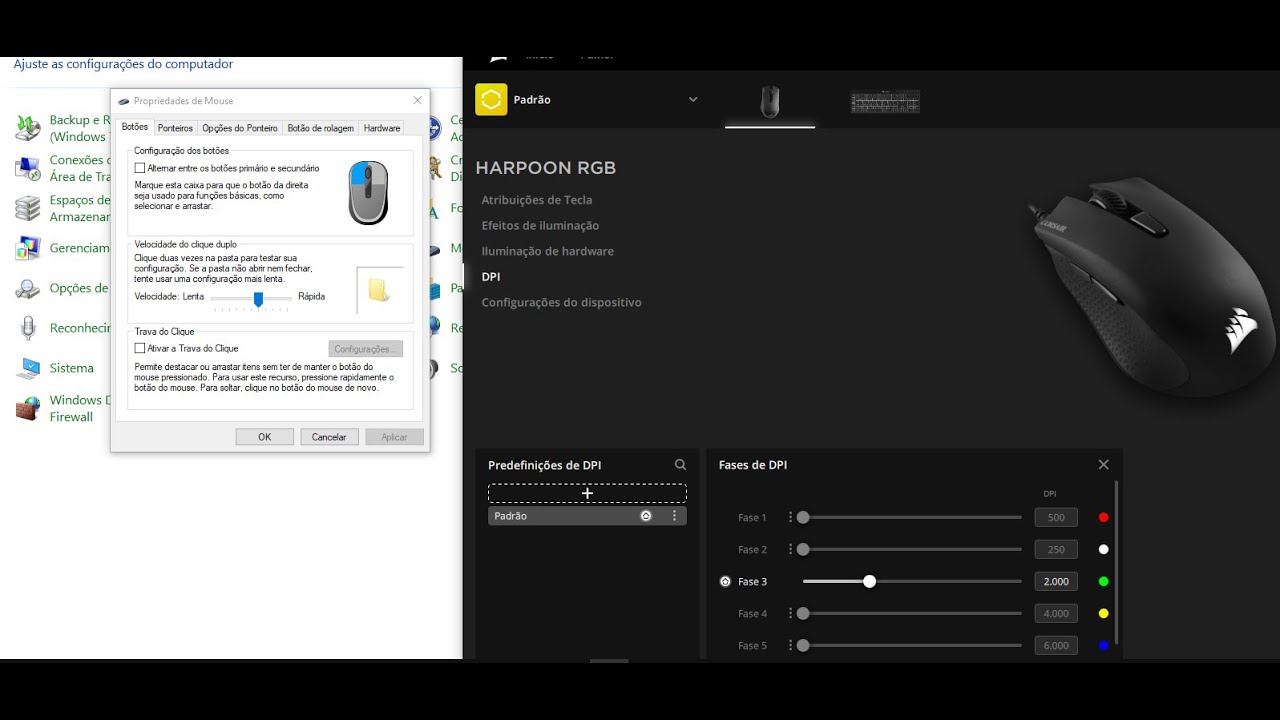Screen dimensions: 1280x720
Task: Click the Fase 4 DPI slider handle
Action: point(803,613)
